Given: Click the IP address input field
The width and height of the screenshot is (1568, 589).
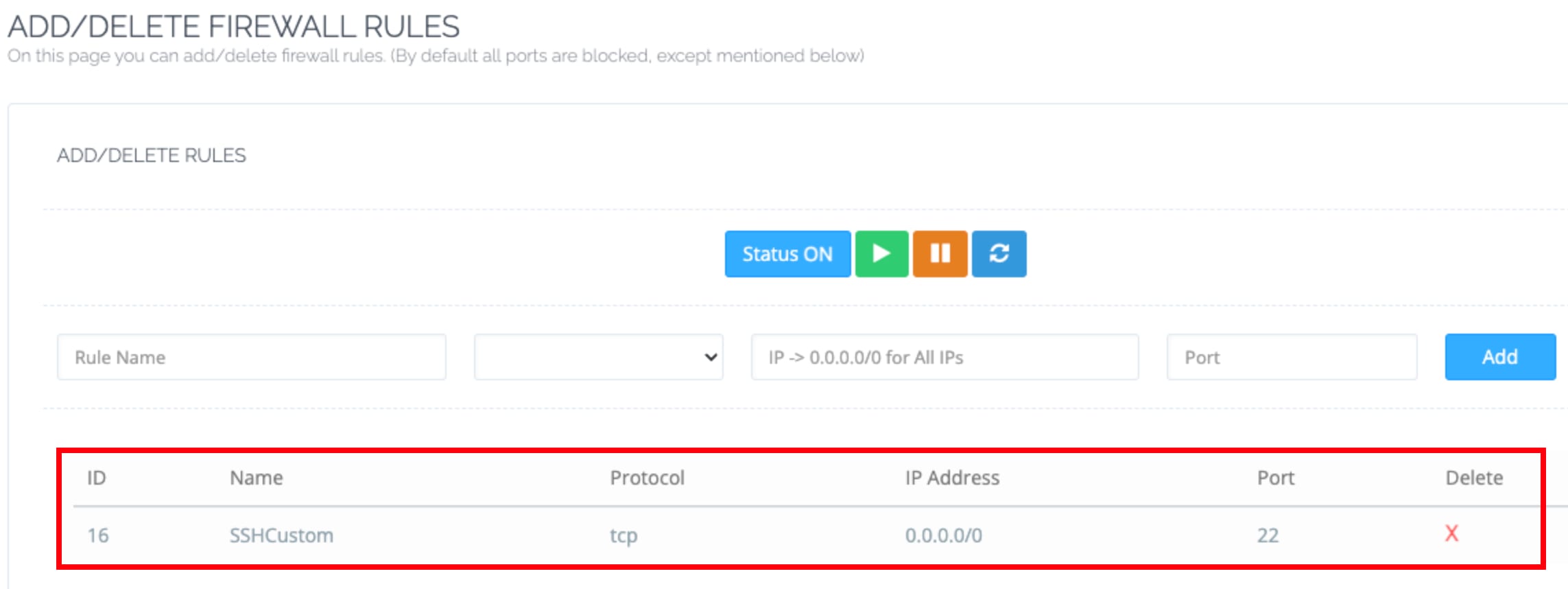Looking at the screenshot, I should tap(945, 357).
